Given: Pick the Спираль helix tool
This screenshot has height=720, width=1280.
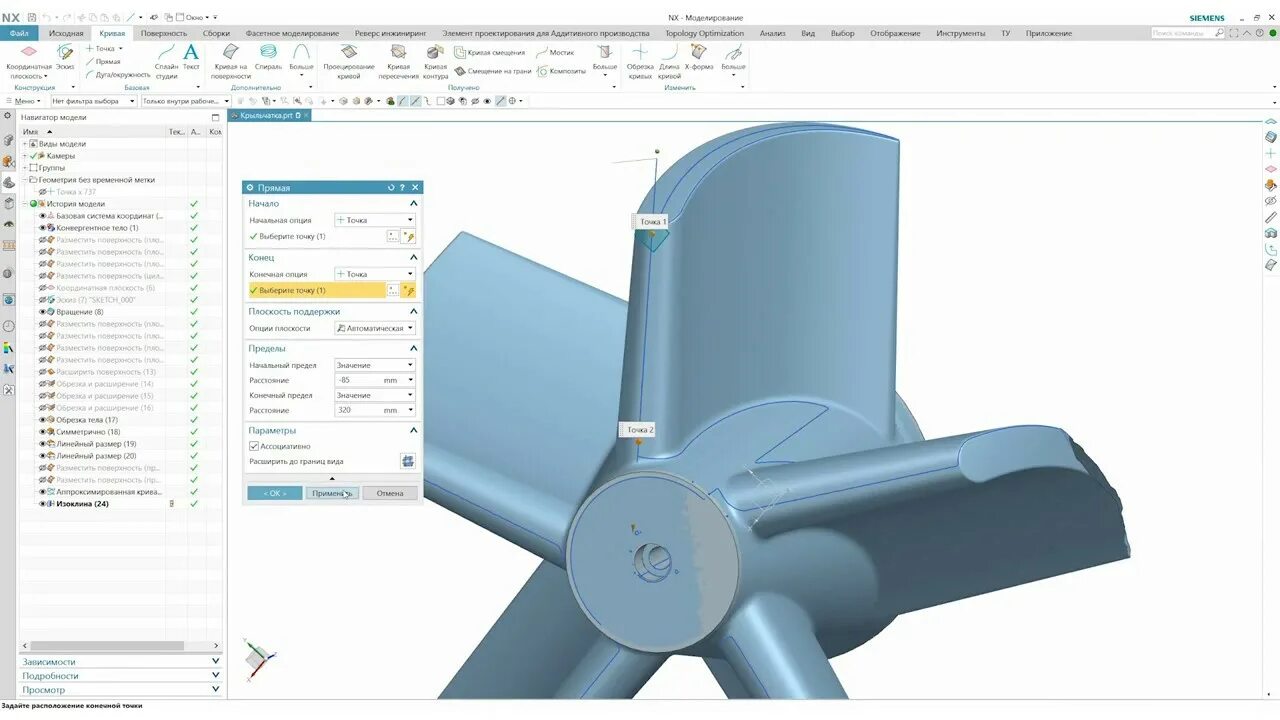Looking at the screenshot, I should pyautogui.click(x=268, y=57).
